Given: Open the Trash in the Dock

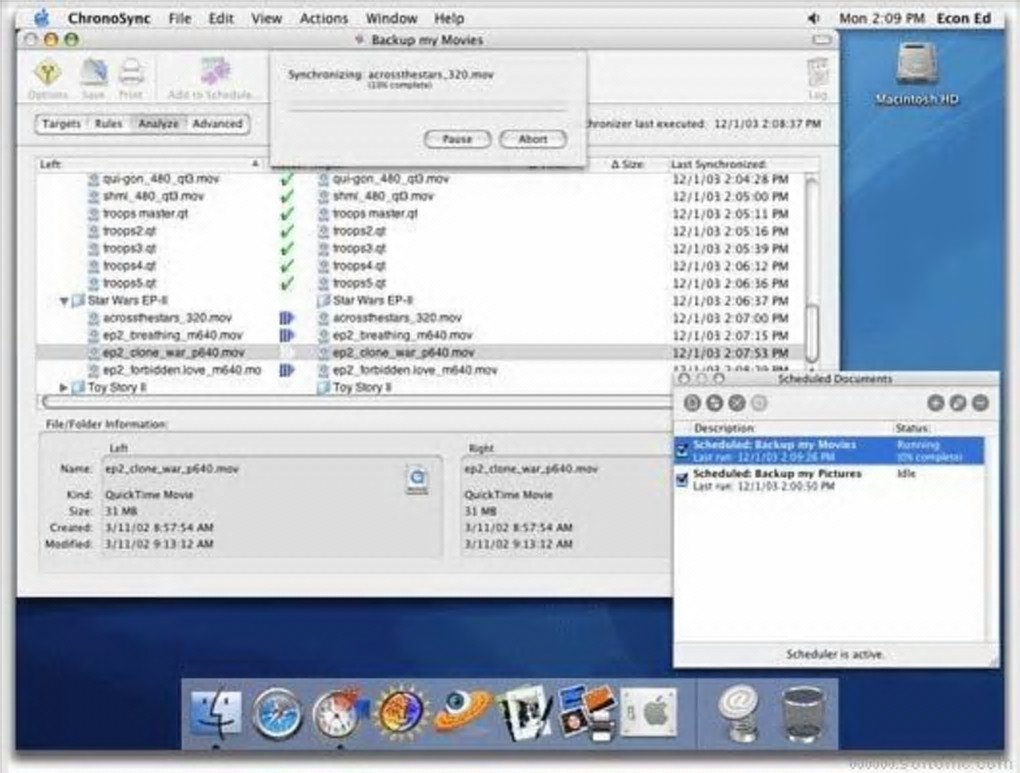Looking at the screenshot, I should point(803,714).
